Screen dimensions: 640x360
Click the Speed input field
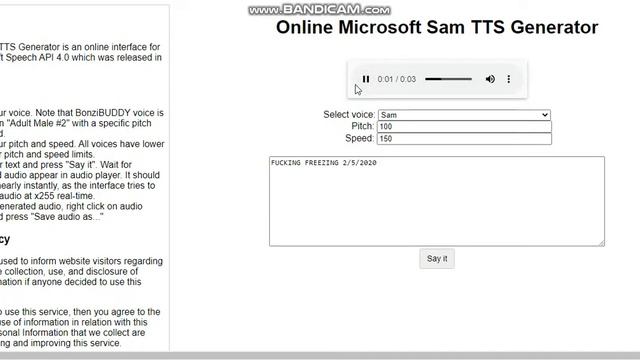464,138
